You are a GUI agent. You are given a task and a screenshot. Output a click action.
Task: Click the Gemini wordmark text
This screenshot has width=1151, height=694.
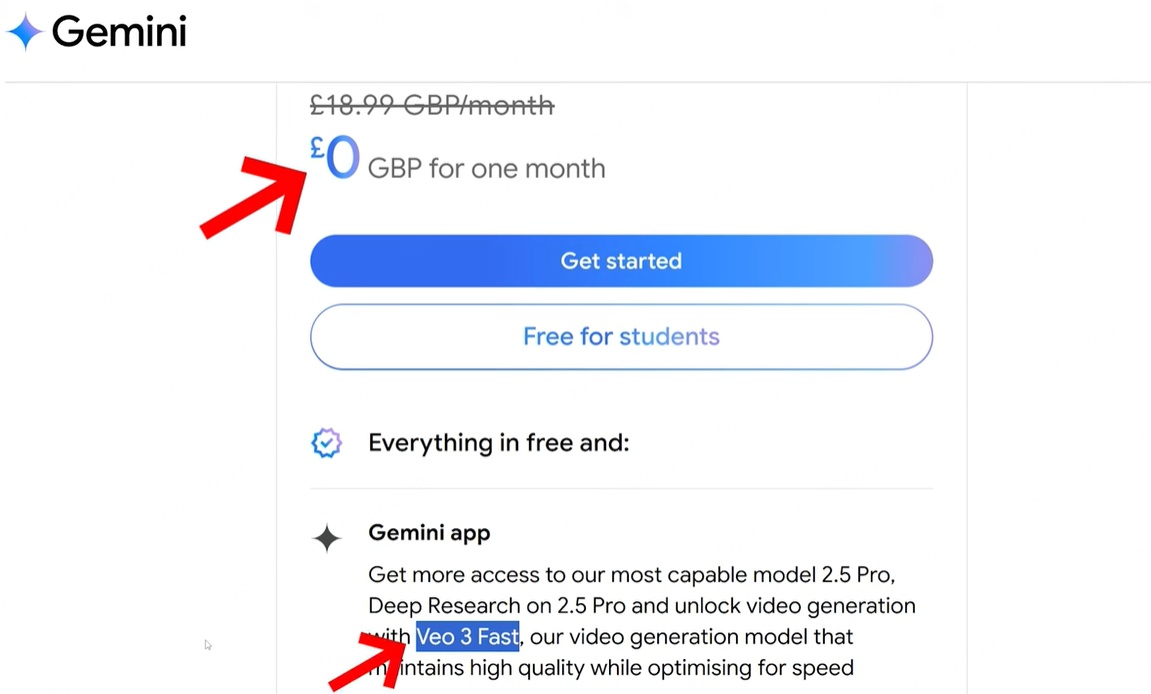[x=119, y=32]
